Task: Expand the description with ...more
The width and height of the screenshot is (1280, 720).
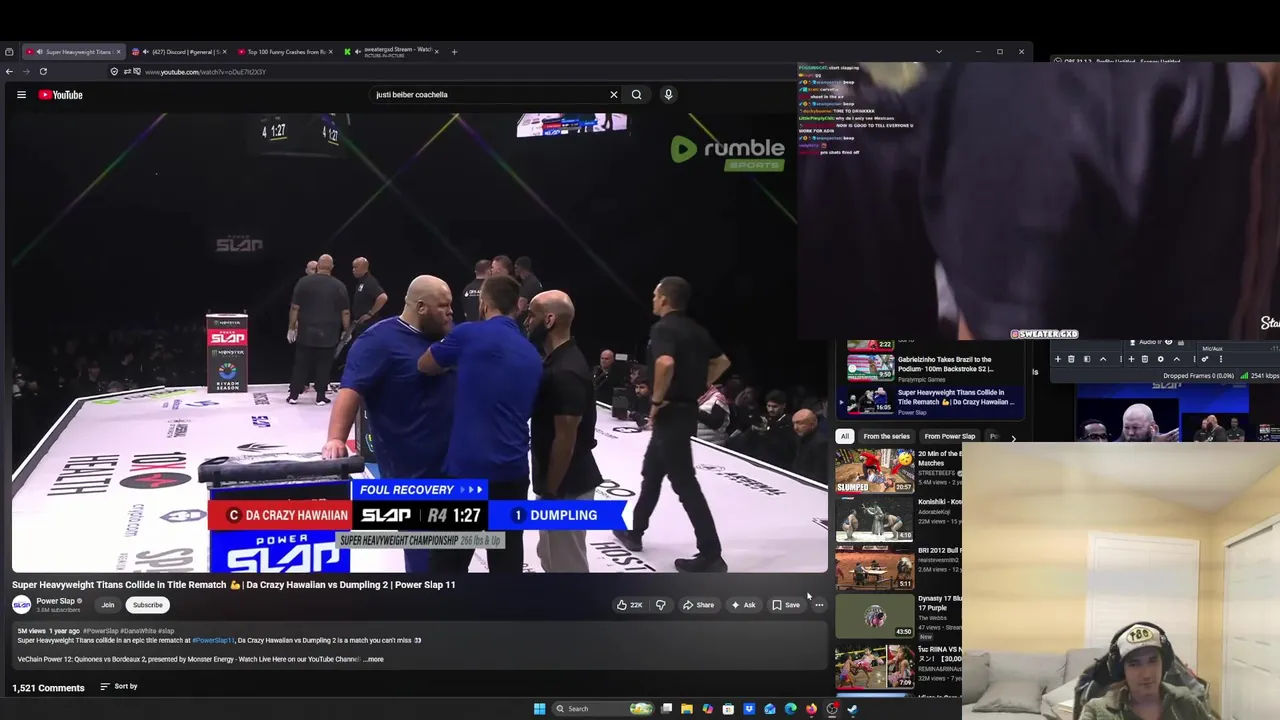Action: (374, 660)
